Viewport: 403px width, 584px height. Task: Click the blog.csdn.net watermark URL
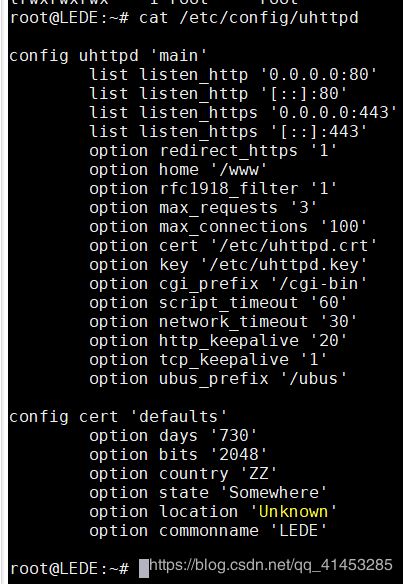271,565
